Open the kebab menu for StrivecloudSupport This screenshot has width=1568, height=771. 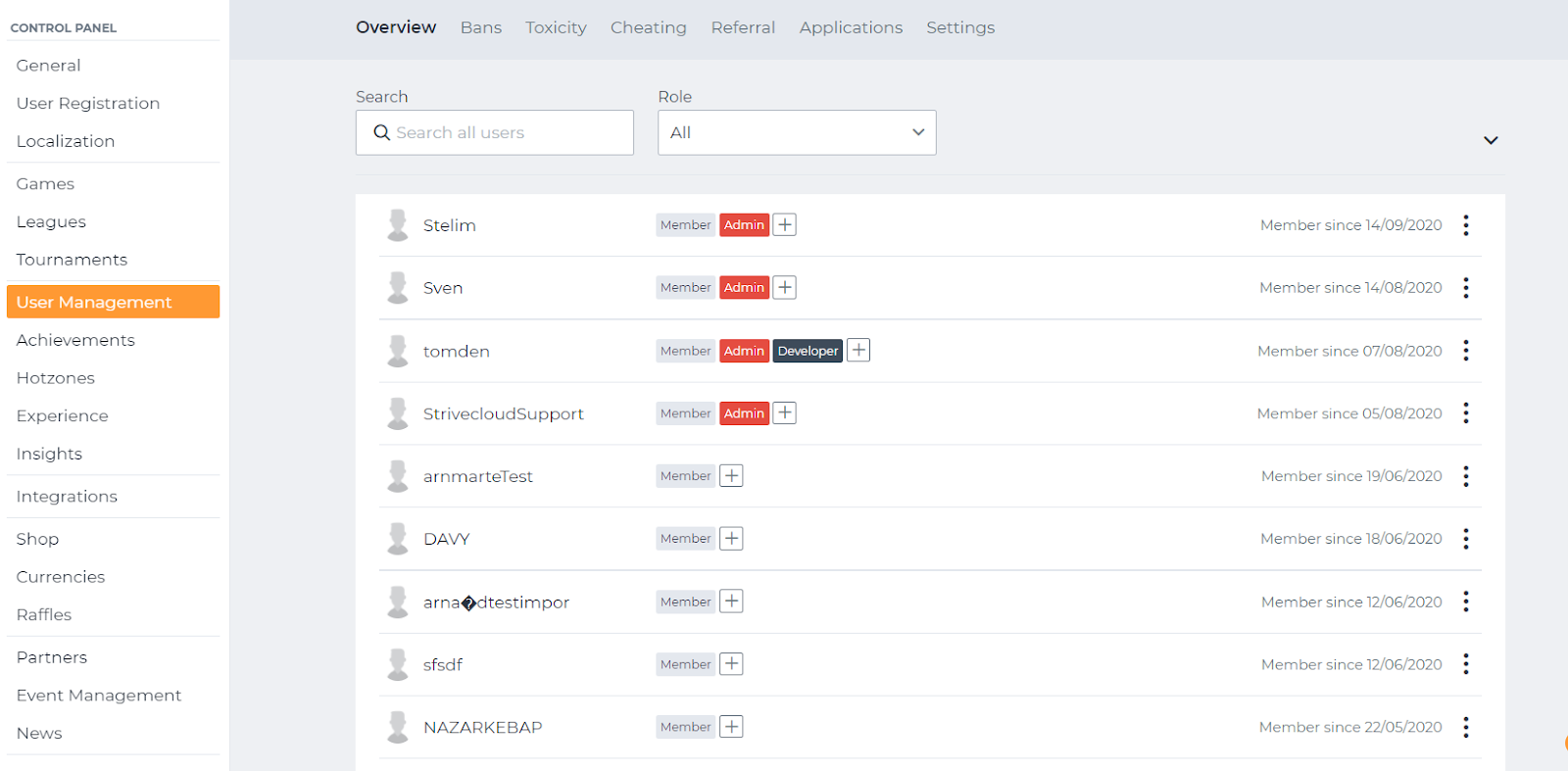[x=1465, y=413]
